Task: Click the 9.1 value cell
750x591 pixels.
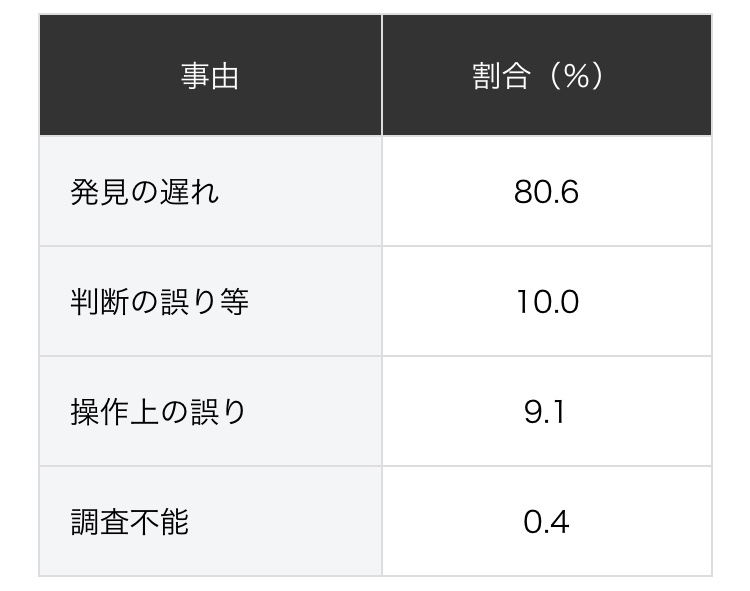Action: pos(547,411)
